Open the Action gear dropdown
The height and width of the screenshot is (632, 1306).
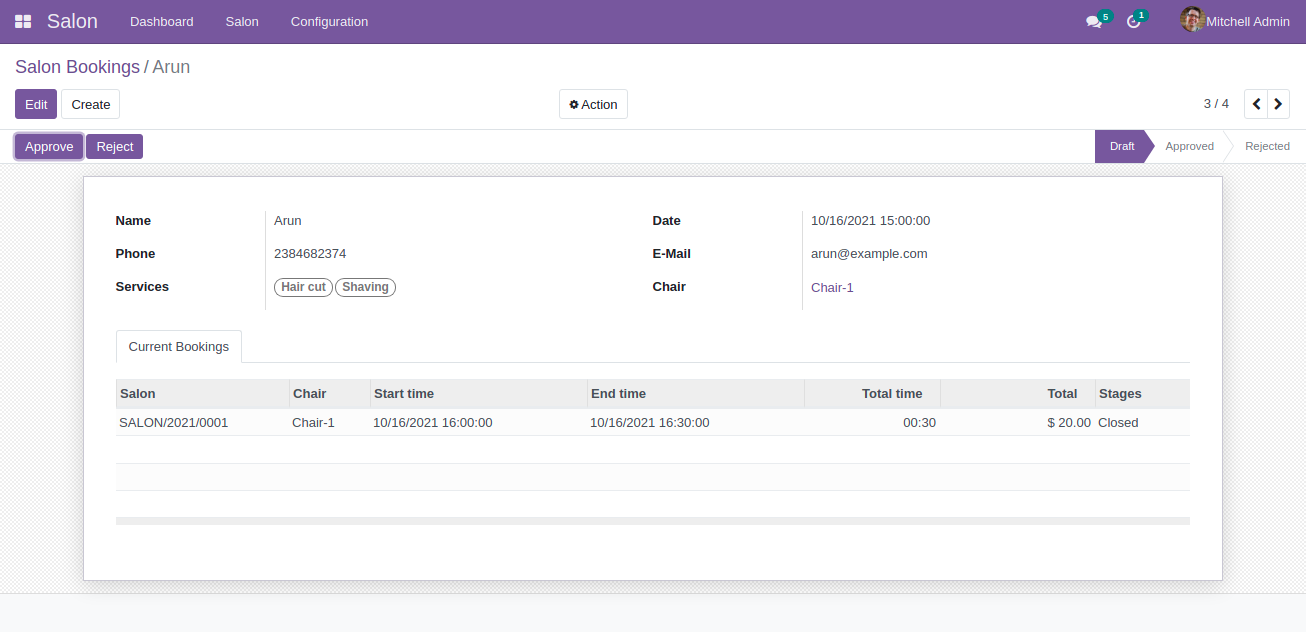[593, 104]
